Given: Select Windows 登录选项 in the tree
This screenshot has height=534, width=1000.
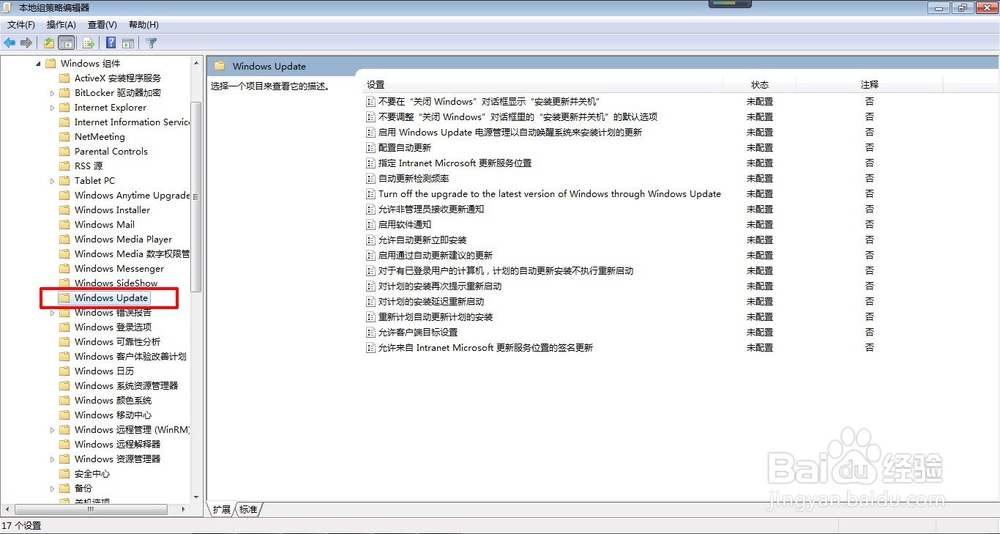Looking at the screenshot, I should coord(113,327).
